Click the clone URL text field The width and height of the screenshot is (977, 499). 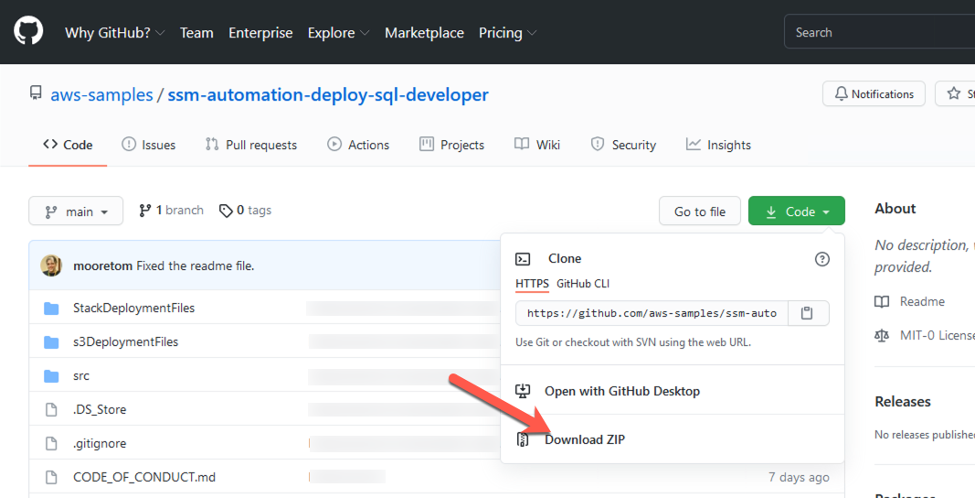point(652,313)
